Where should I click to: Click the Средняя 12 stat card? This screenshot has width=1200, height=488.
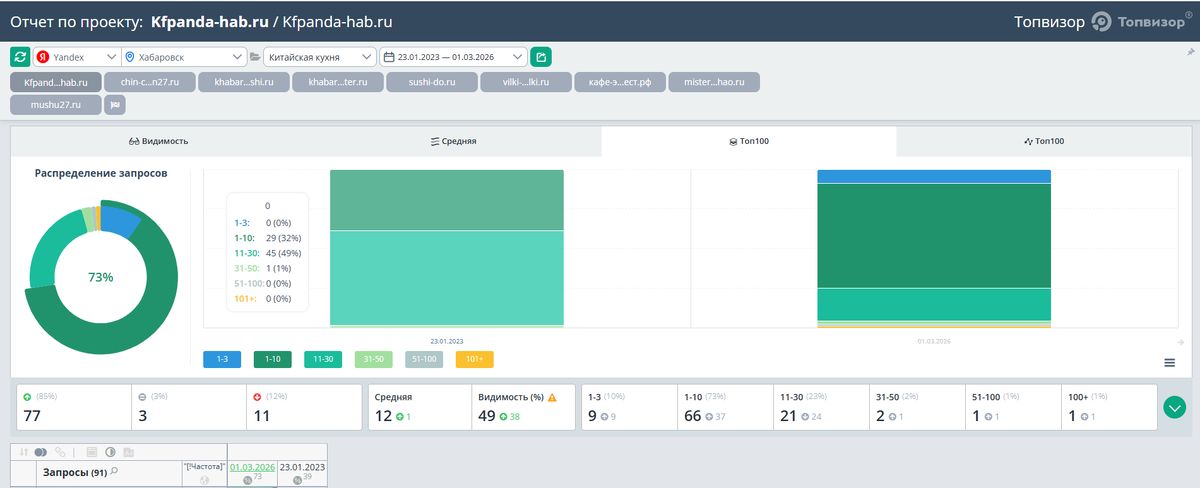point(419,407)
